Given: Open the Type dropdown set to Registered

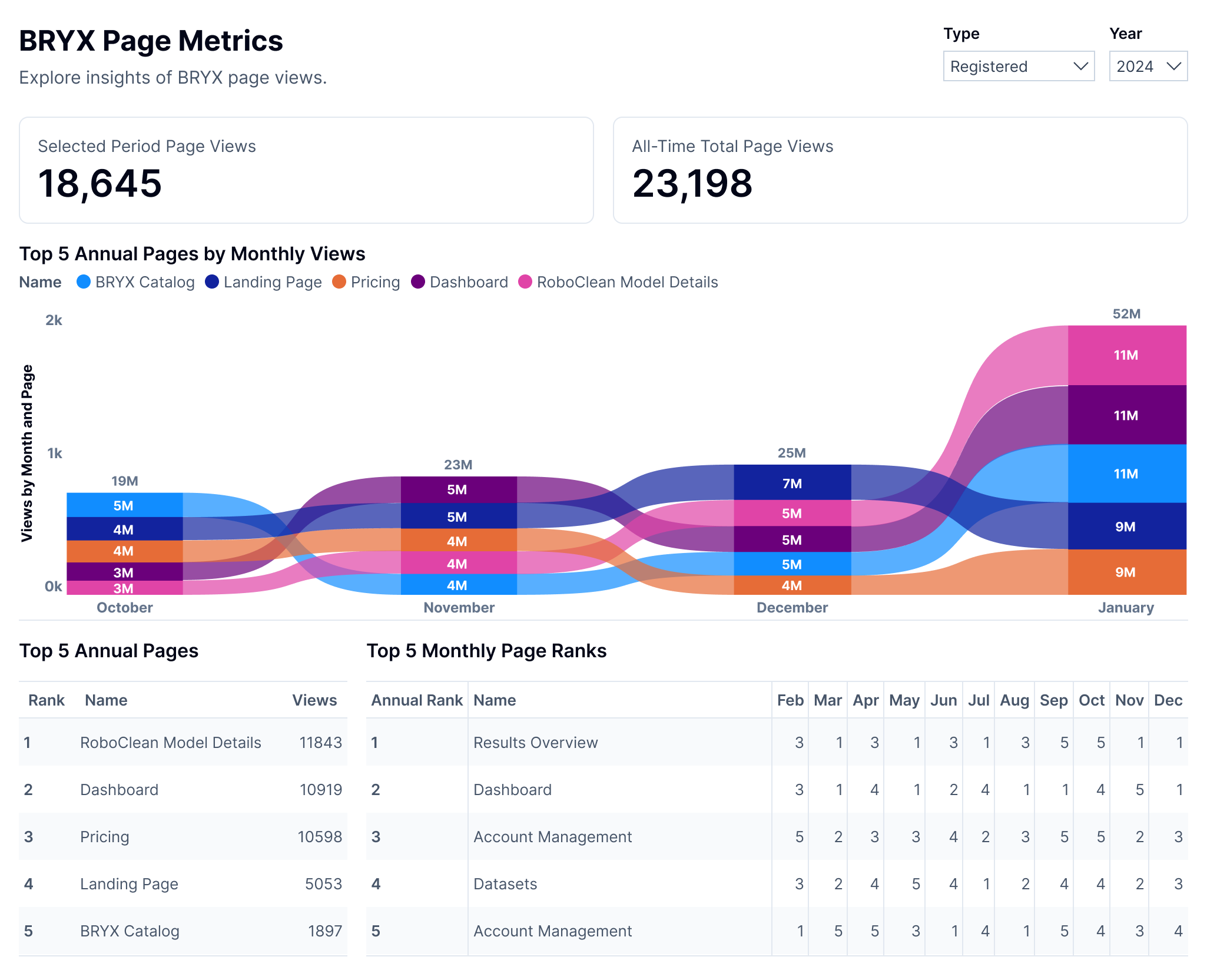Looking at the screenshot, I should [1019, 66].
